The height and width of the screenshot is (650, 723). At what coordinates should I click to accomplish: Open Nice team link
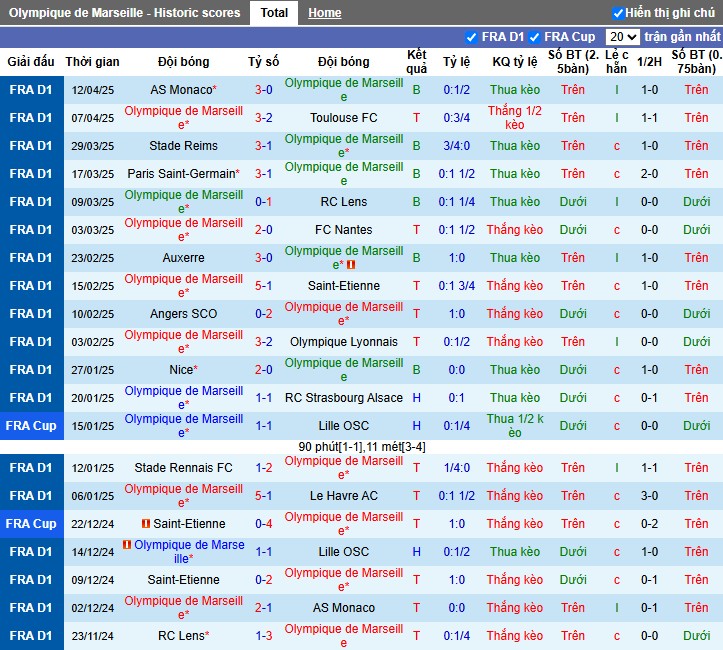point(183,370)
